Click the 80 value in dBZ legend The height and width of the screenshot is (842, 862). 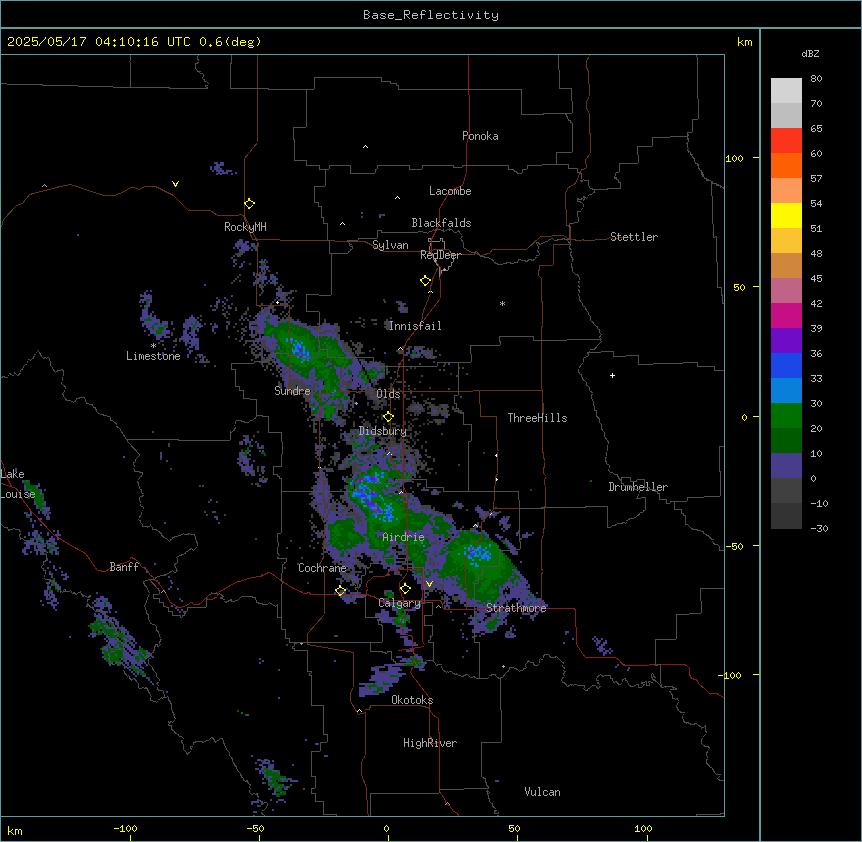click(x=816, y=79)
